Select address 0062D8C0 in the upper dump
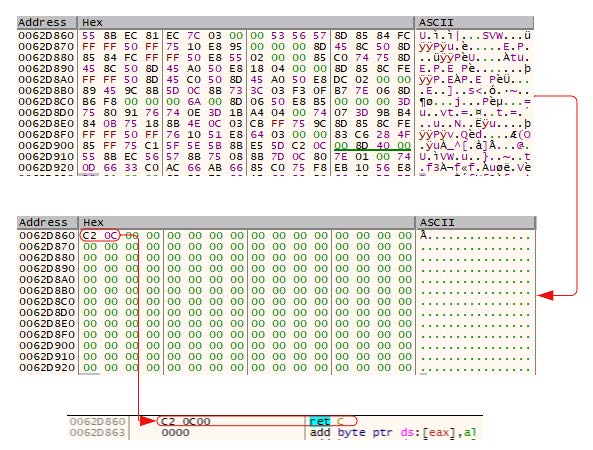This screenshot has width=593, height=450. 46,102
